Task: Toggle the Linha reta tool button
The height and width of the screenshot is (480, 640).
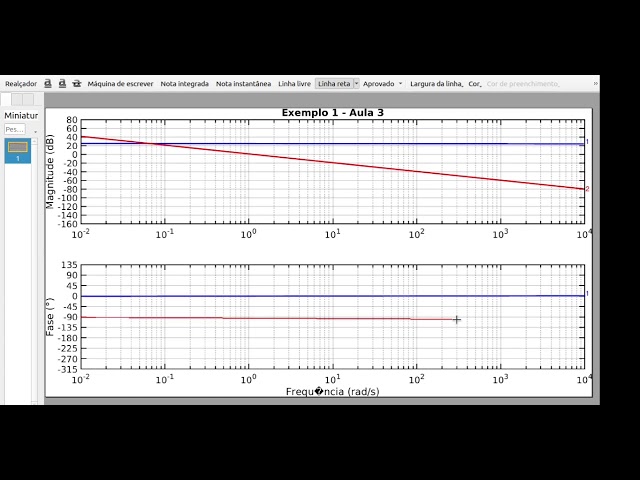Action: pyautogui.click(x=334, y=84)
